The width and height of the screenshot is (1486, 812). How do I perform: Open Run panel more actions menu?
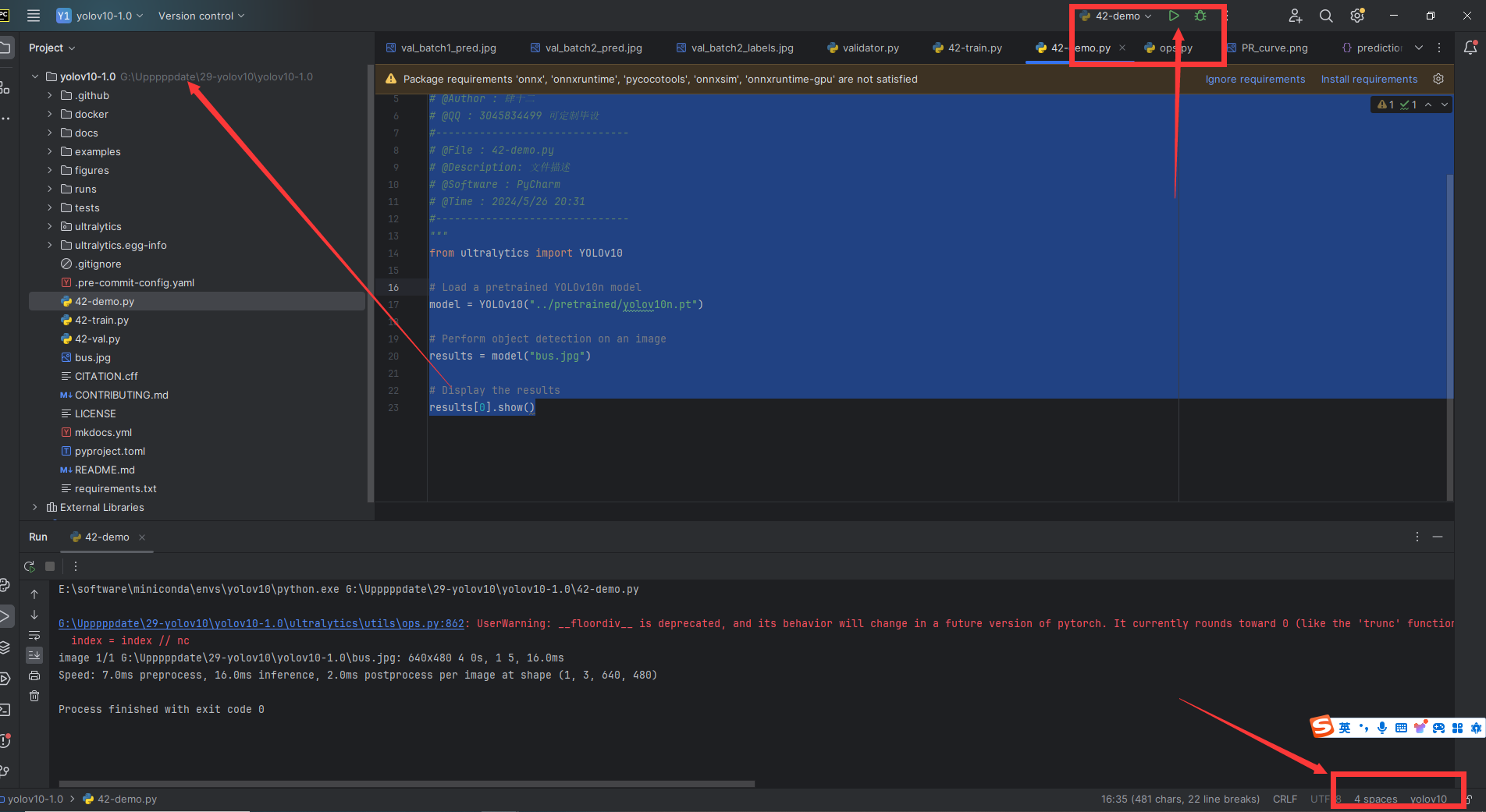click(76, 566)
